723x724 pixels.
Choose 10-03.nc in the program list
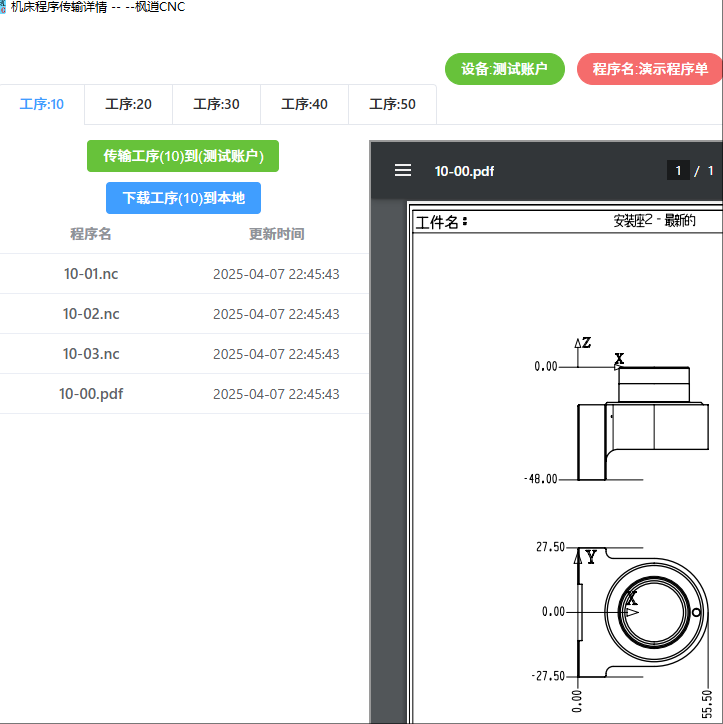point(91,354)
